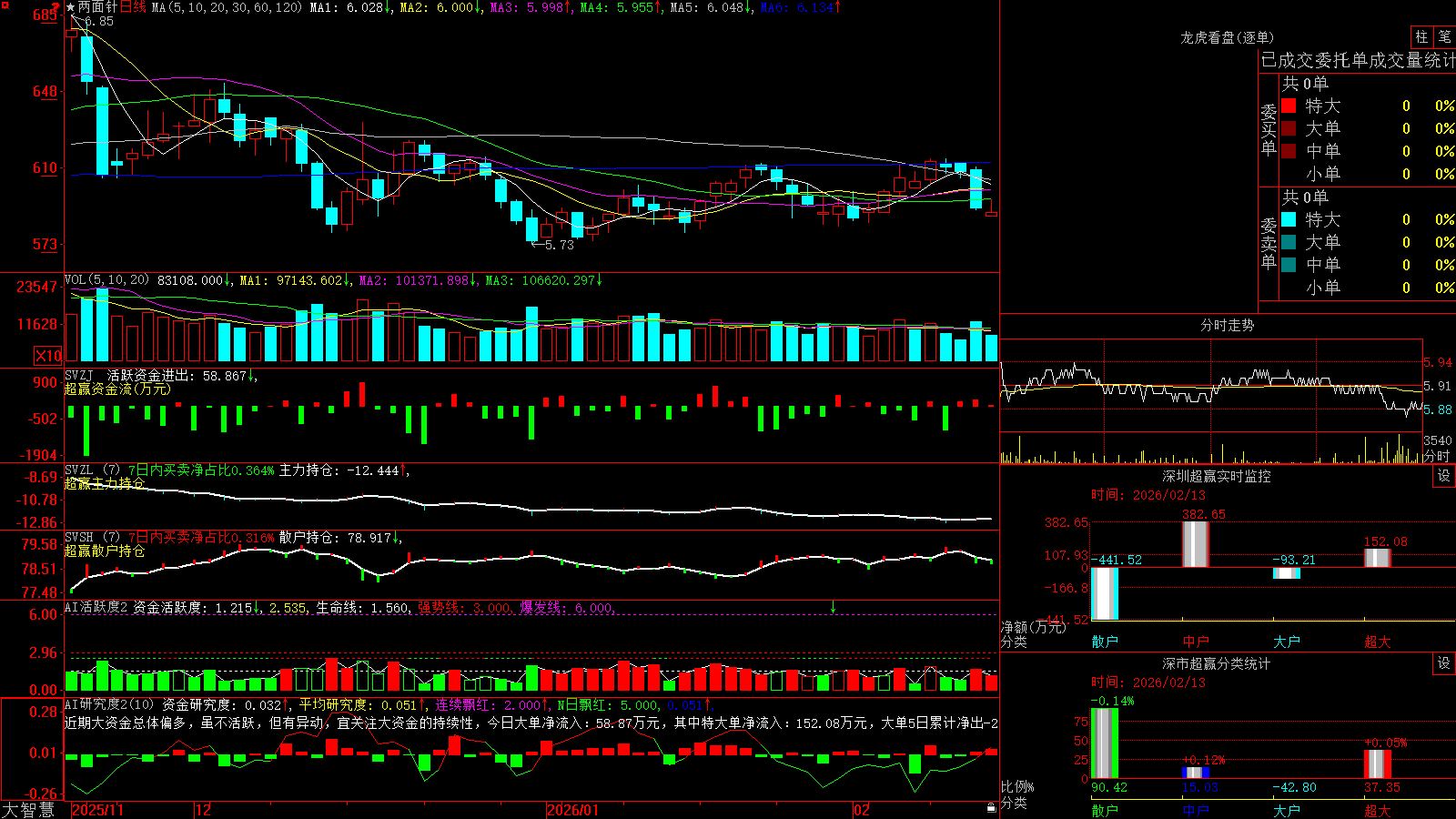Open 设 settings for 深圳超赢实时监控 panel
This screenshot has width=1456, height=819.
pyautogui.click(x=1444, y=477)
